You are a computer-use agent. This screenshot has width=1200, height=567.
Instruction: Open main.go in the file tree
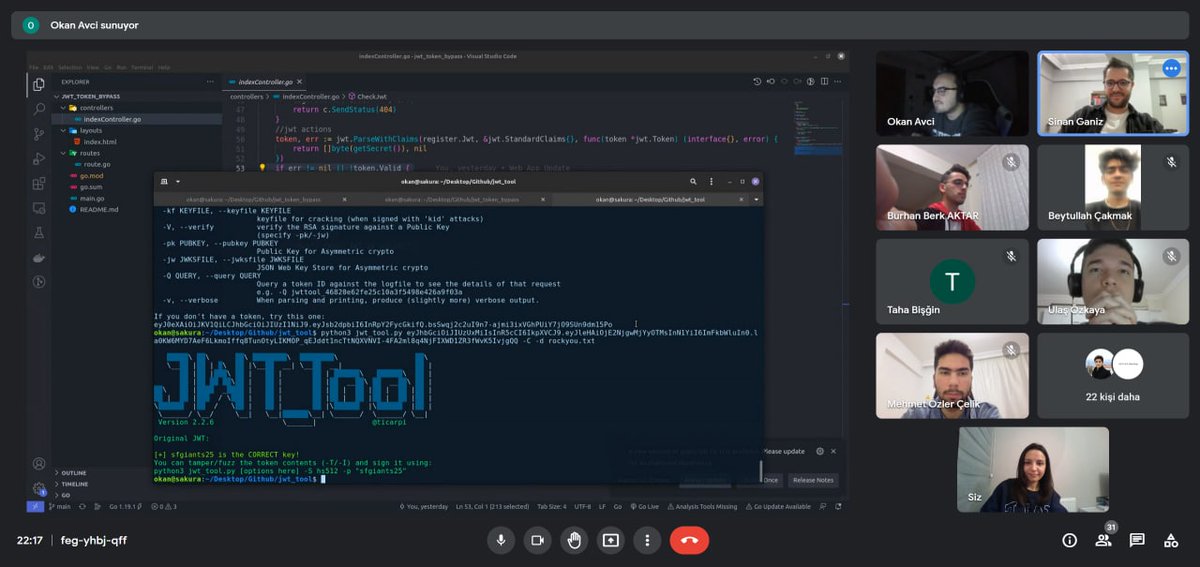click(92, 198)
